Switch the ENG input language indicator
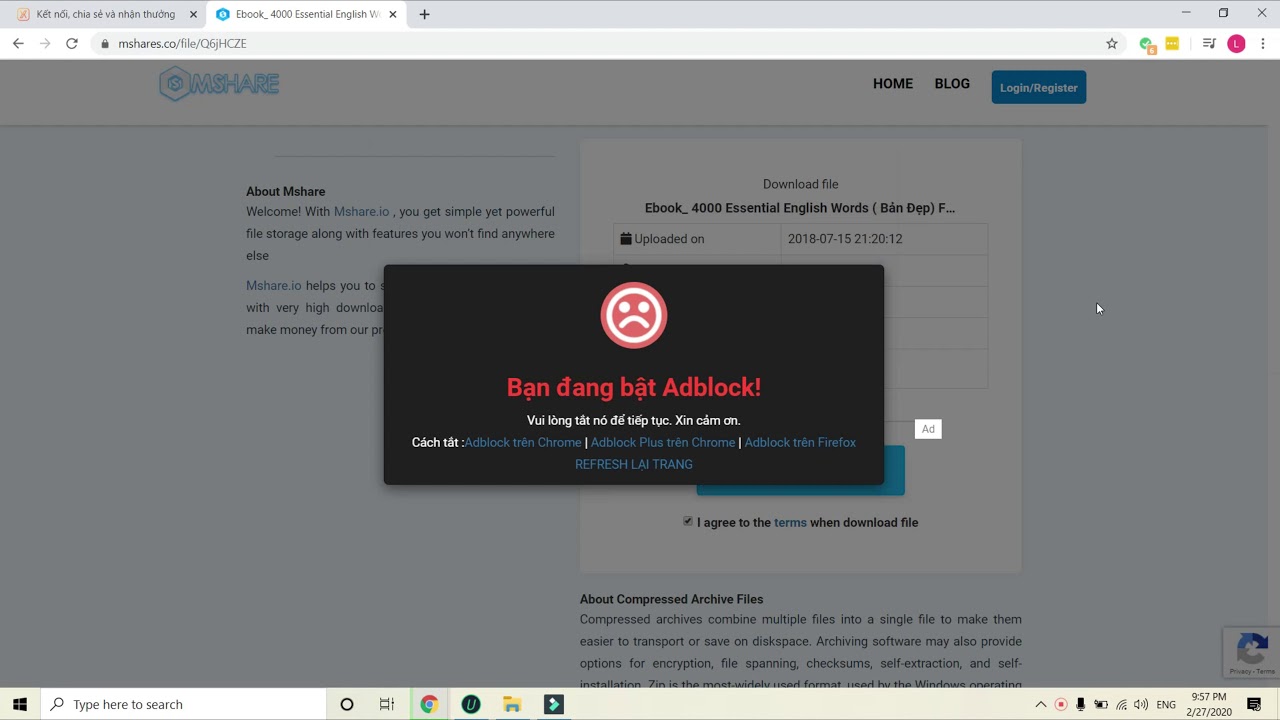The width and height of the screenshot is (1280, 720). pyautogui.click(x=1166, y=704)
